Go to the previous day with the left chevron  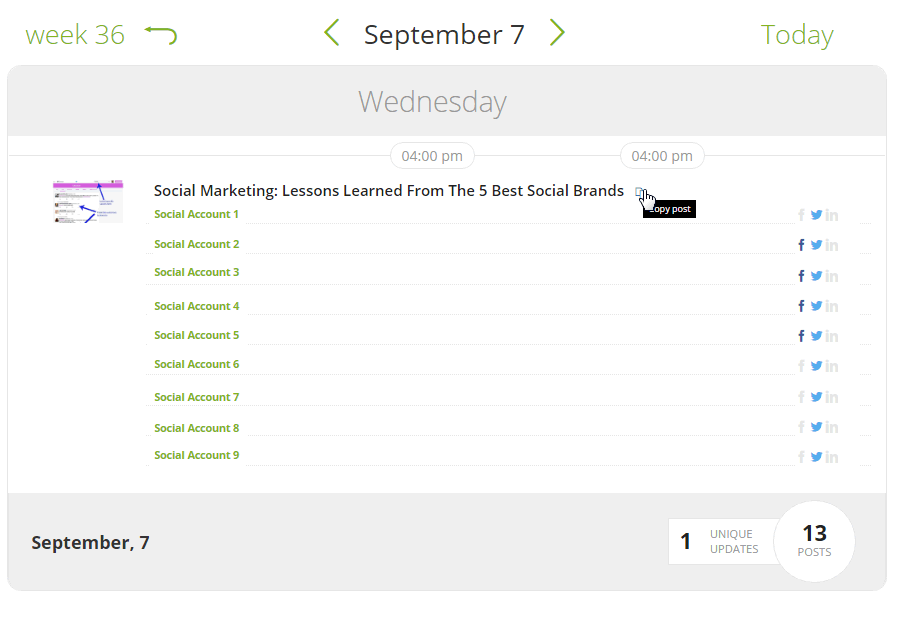(332, 34)
